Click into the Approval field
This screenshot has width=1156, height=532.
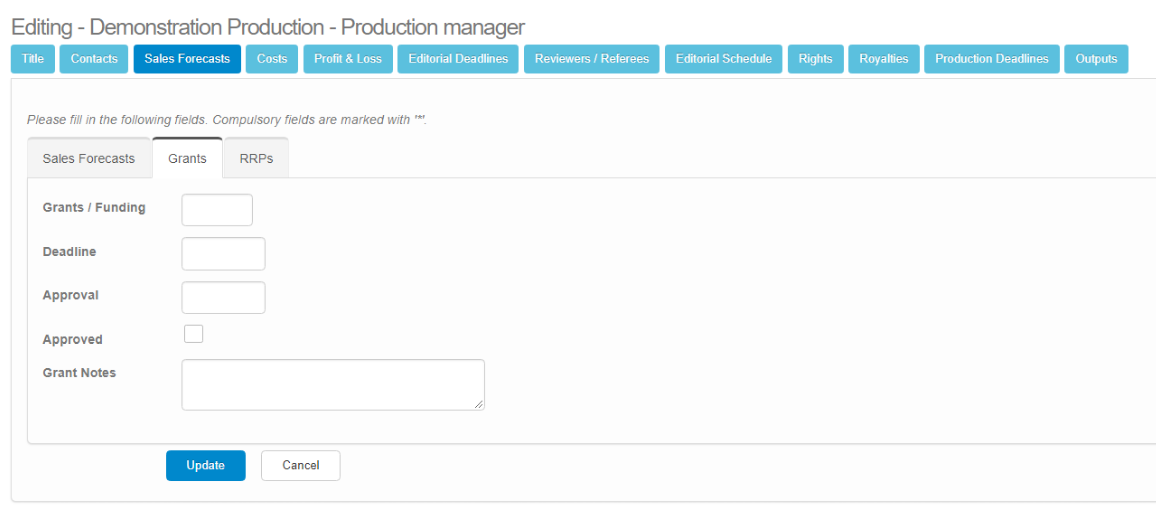[223, 298]
